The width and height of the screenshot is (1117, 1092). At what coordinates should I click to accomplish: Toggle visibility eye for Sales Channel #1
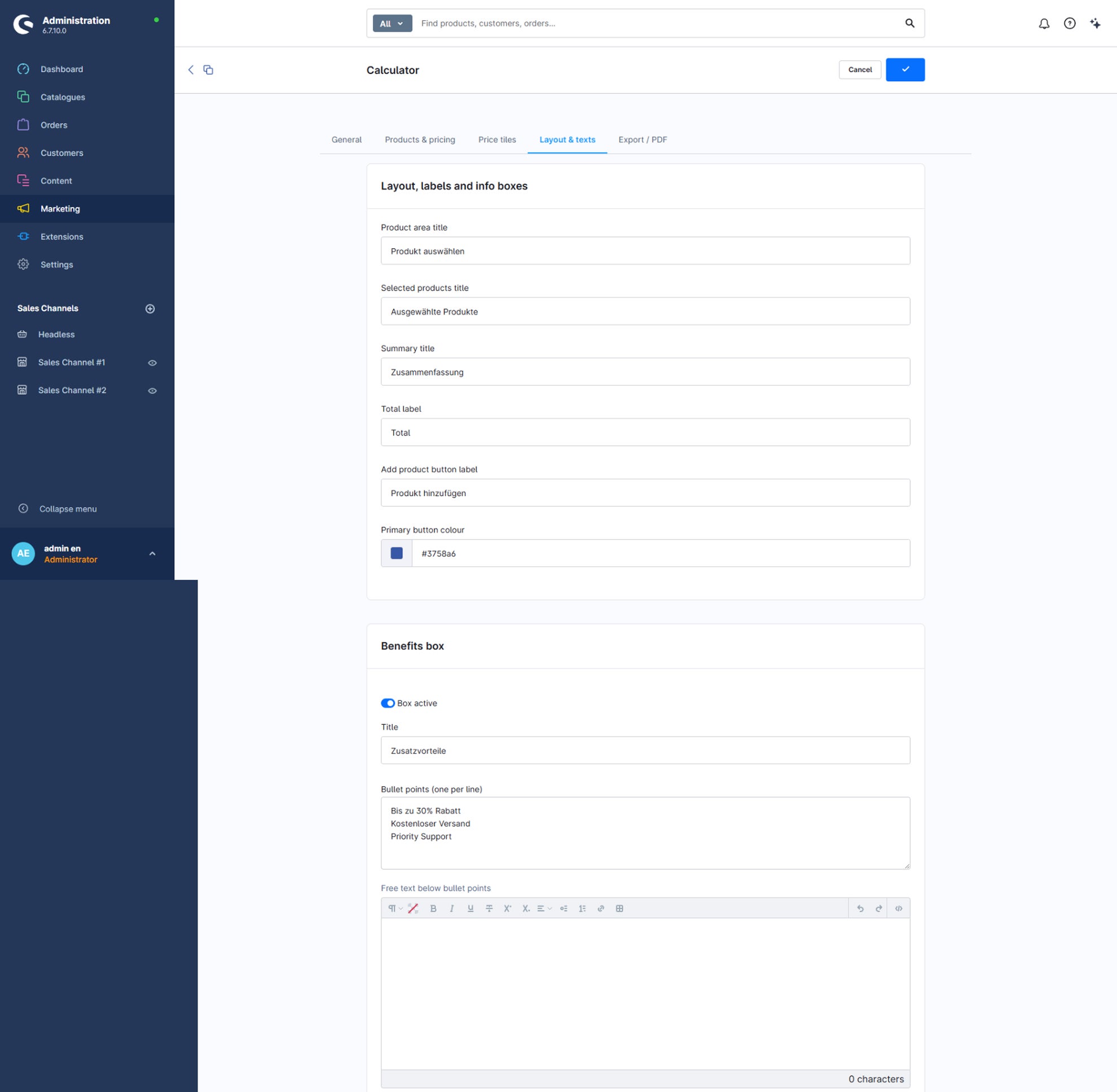(153, 363)
